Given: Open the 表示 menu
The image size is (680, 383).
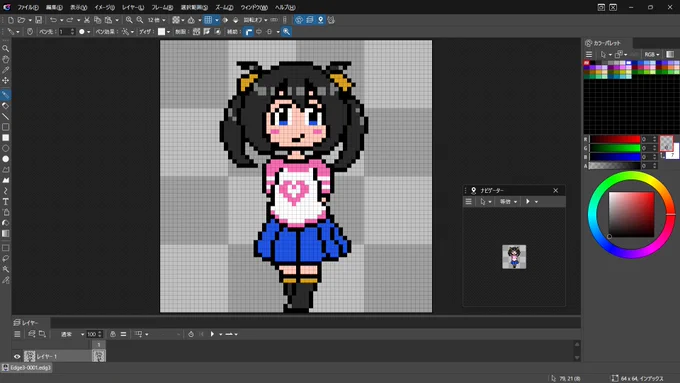Looking at the screenshot, I should point(79,7).
